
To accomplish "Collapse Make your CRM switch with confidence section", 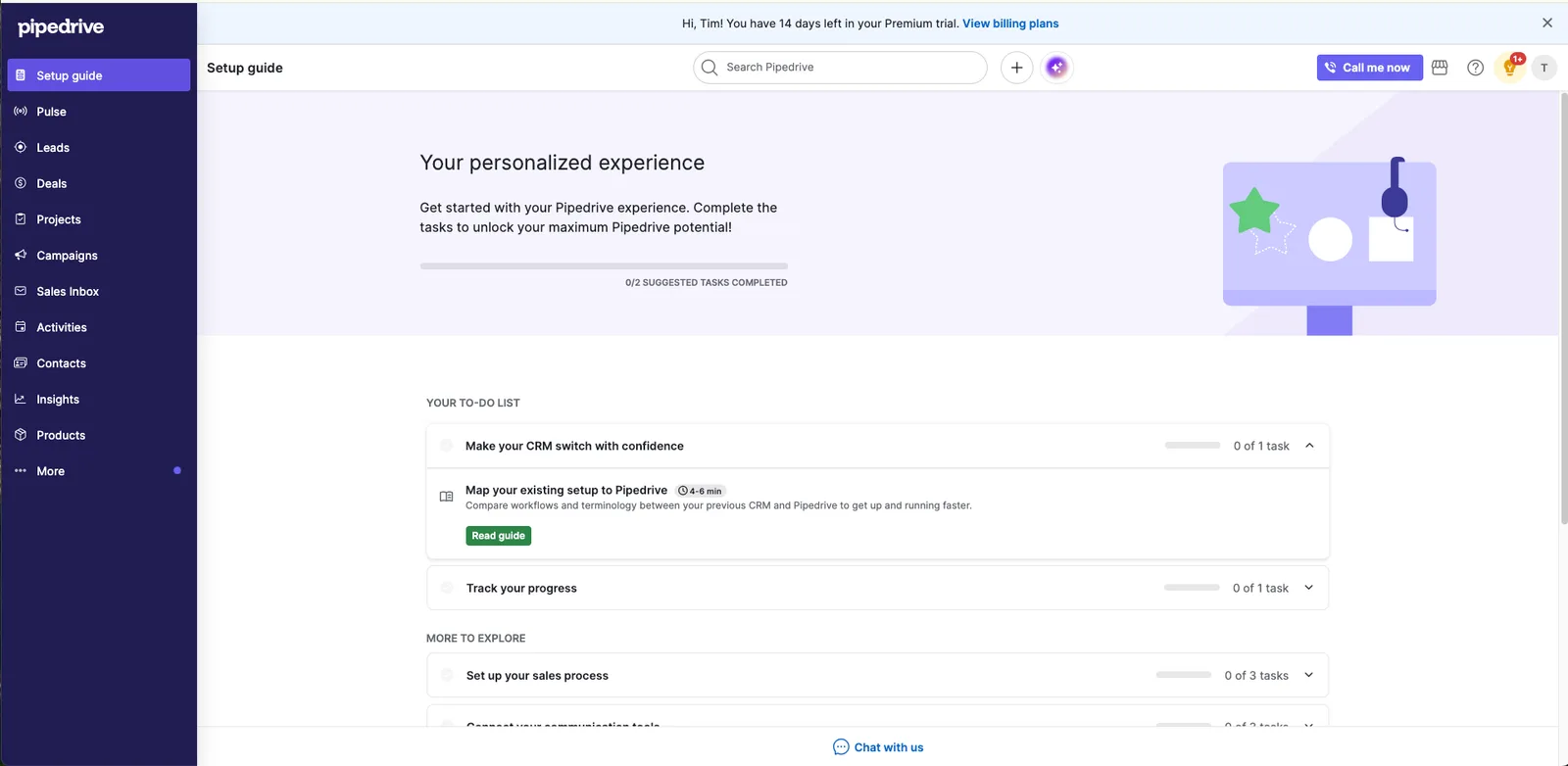I will point(1309,446).
